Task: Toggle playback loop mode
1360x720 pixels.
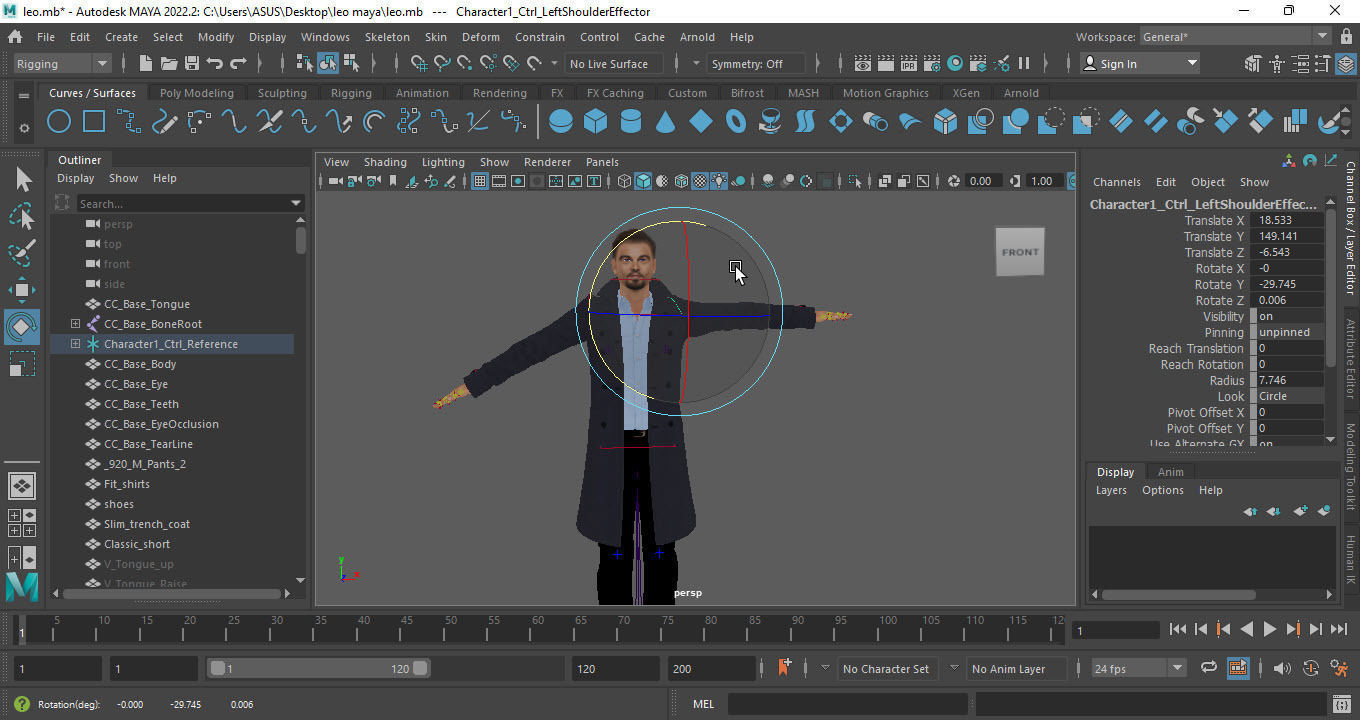Action: tap(1208, 668)
